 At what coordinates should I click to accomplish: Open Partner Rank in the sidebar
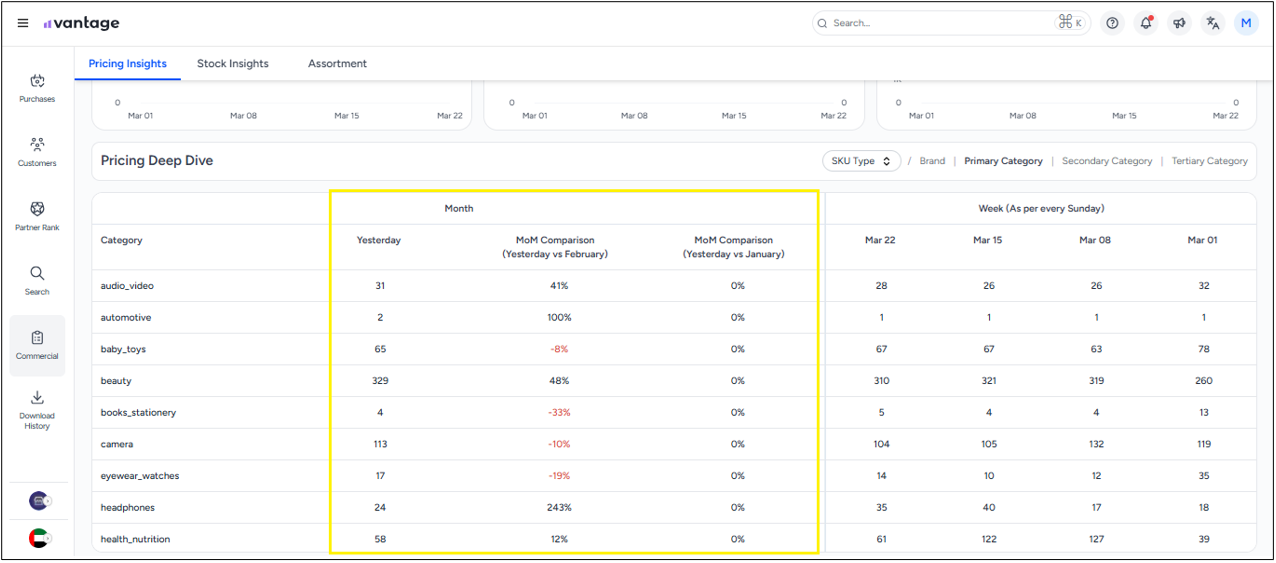37,216
